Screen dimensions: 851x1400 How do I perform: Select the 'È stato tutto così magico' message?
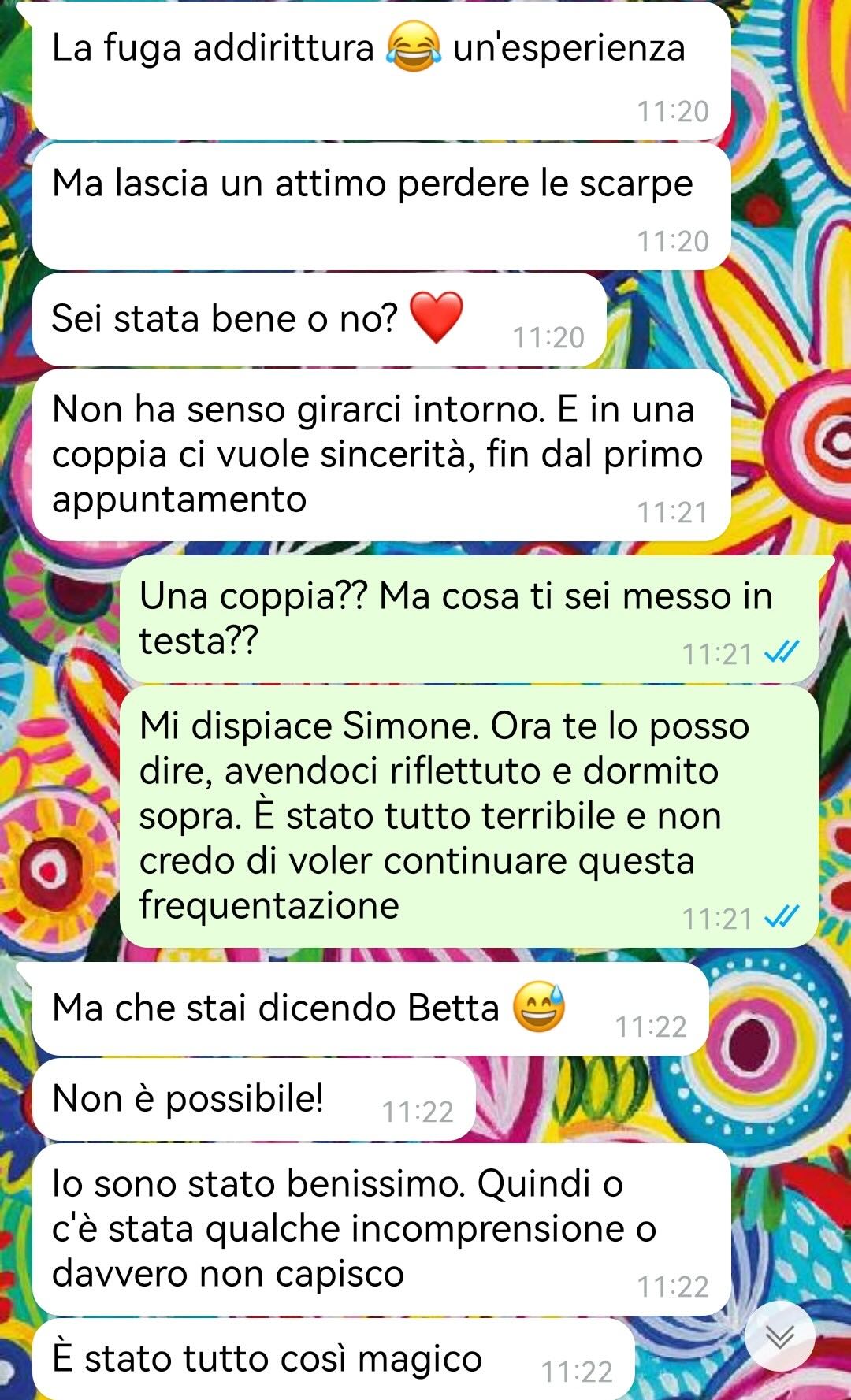click(333, 1360)
